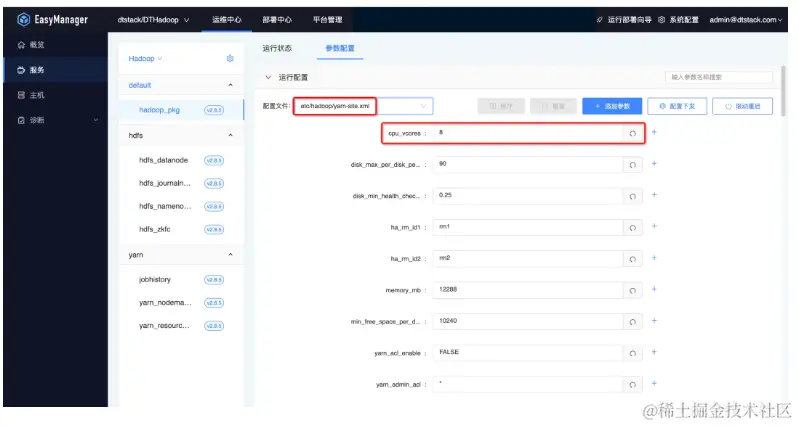This screenshot has width=798, height=426.
Task: Click plus icon next to yarn_admin_acl
Action: [654, 384]
